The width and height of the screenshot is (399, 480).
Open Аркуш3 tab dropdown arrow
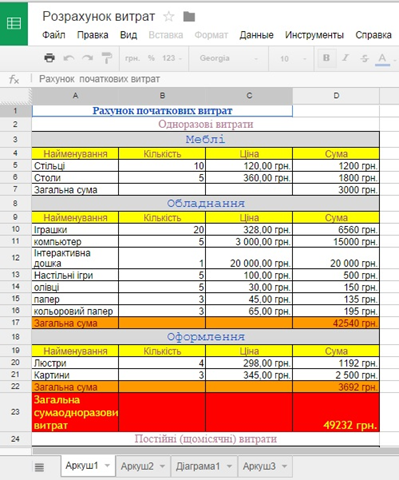click(284, 466)
